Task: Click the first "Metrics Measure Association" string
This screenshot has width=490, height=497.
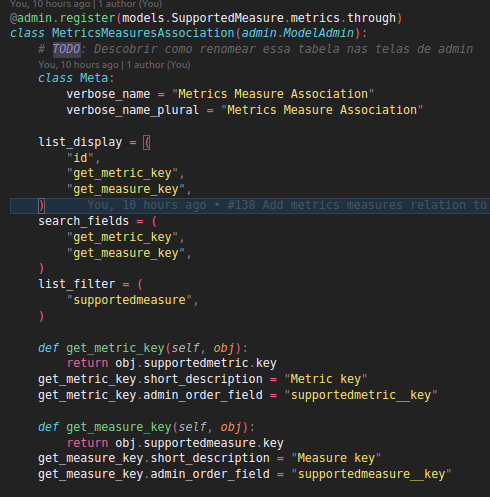Action: (273, 94)
